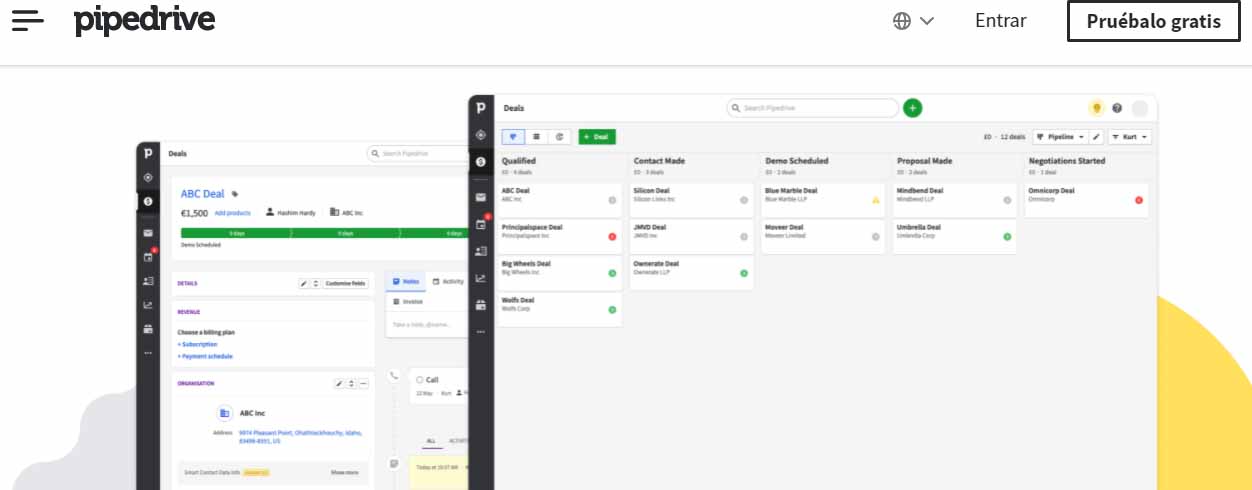Switch to forecast view toggle
Screen dimensions: 1252x490
560,136
